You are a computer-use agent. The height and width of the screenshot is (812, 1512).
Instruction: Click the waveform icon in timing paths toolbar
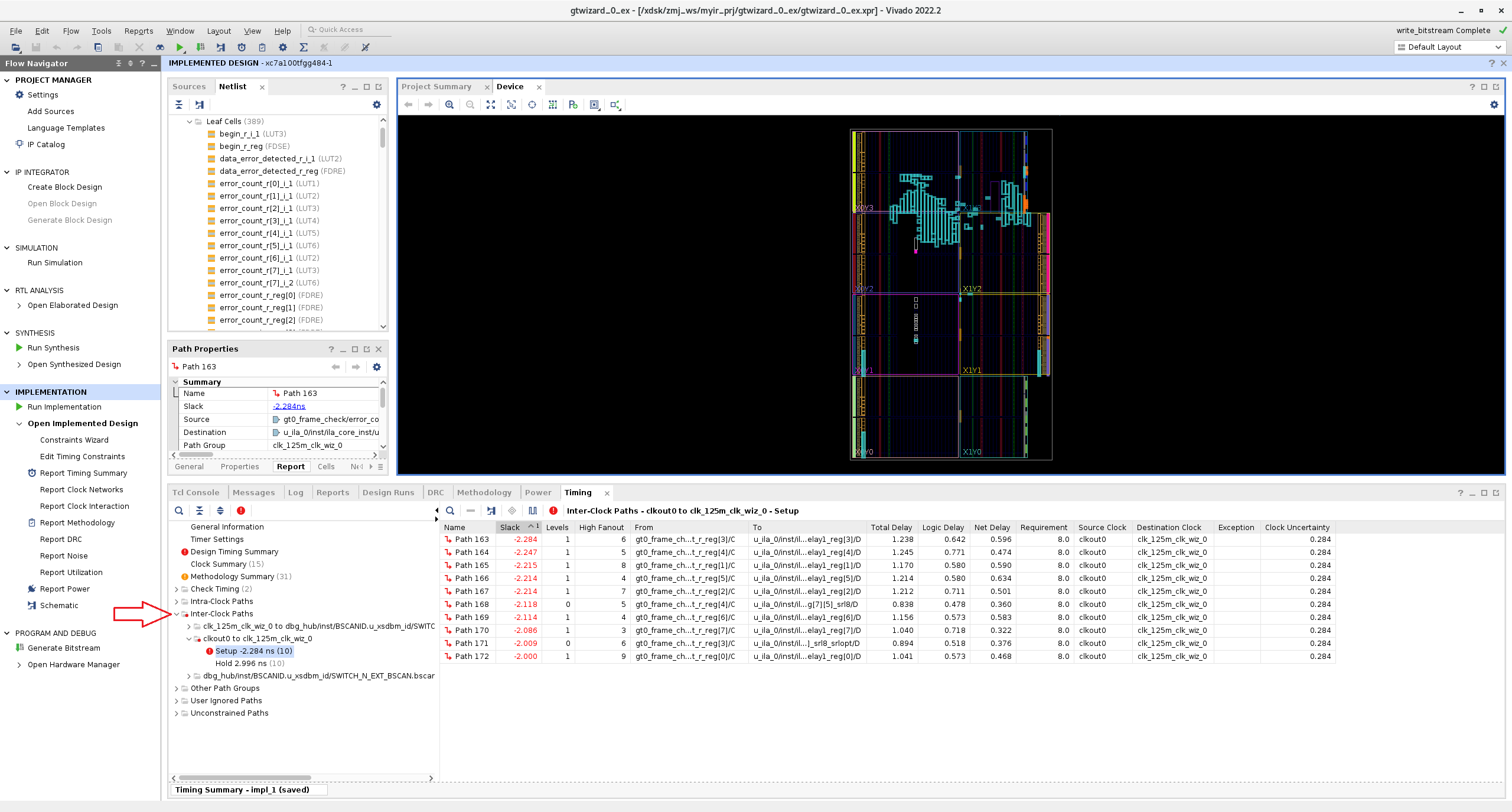533,511
